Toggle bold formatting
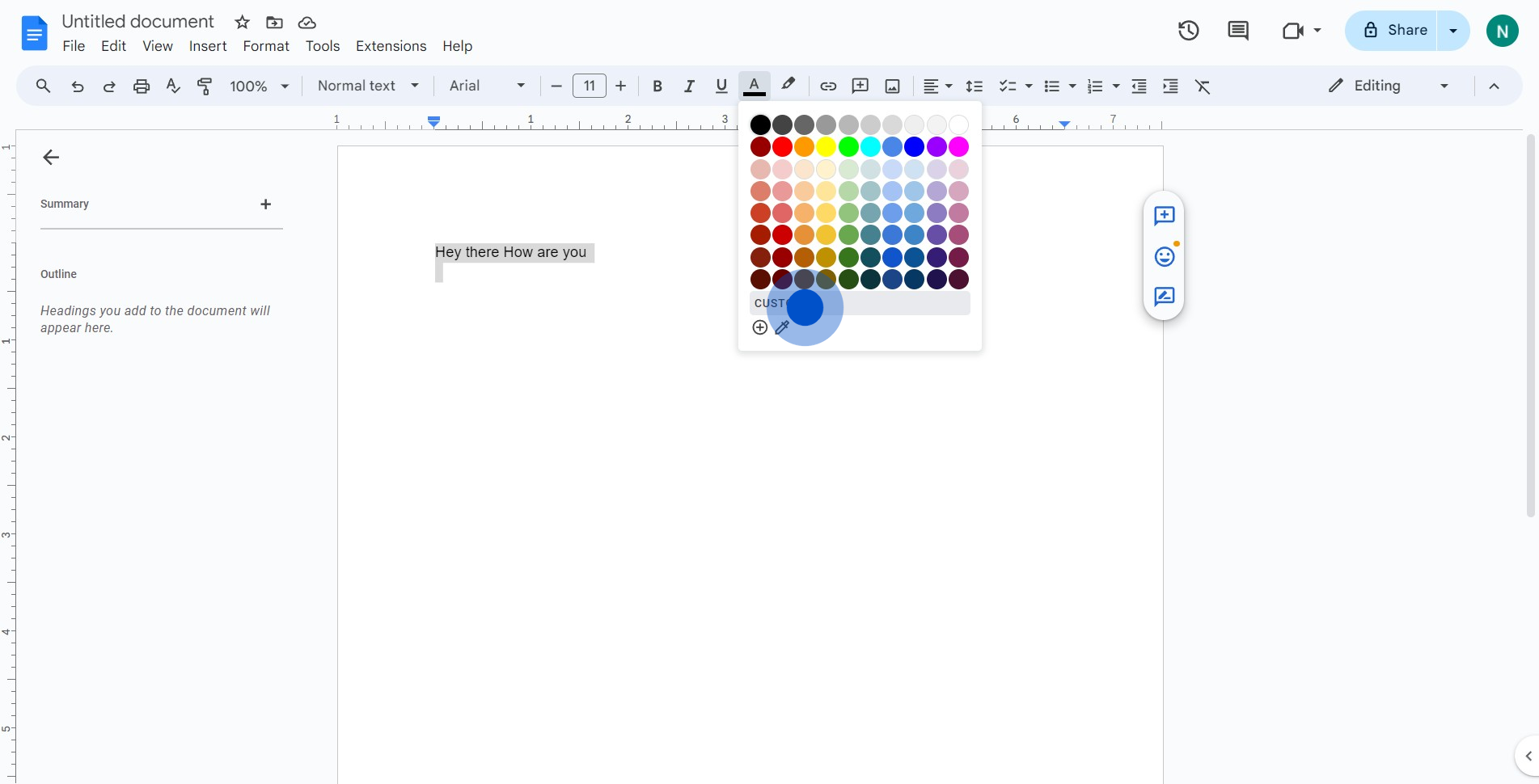This screenshot has width=1539, height=784. (657, 86)
